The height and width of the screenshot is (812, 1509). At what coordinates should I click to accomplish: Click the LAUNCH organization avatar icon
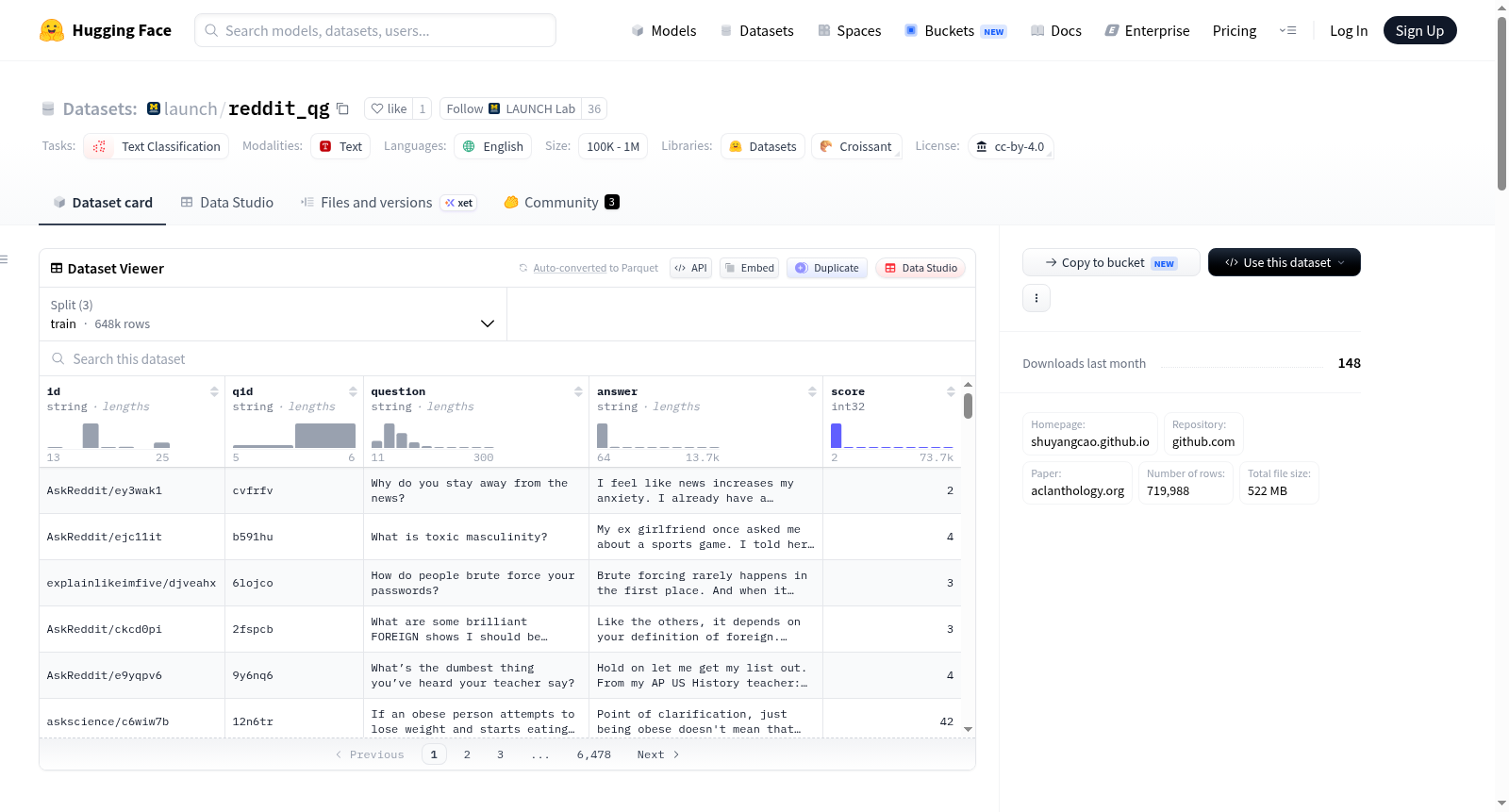click(x=154, y=108)
